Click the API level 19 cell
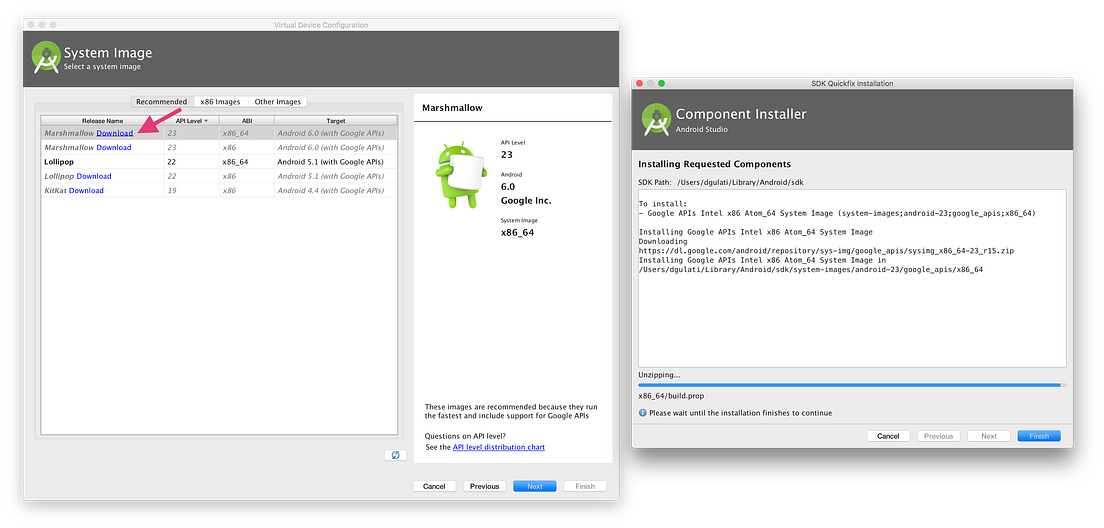Image resolution: width=1104 pixels, height=528 pixels. click(192, 191)
